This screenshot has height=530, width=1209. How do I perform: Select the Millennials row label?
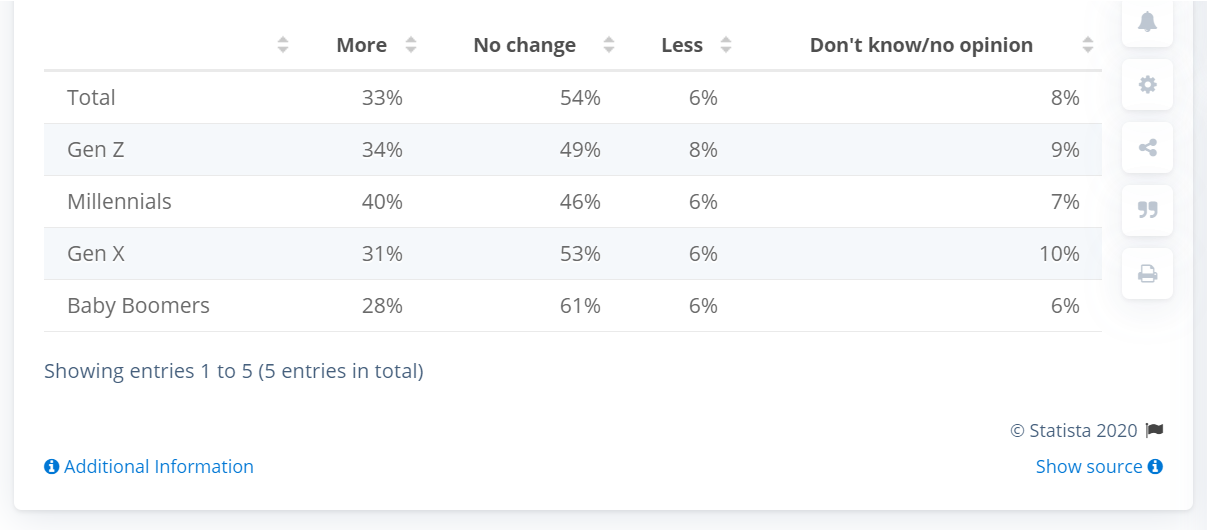tap(119, 202)
